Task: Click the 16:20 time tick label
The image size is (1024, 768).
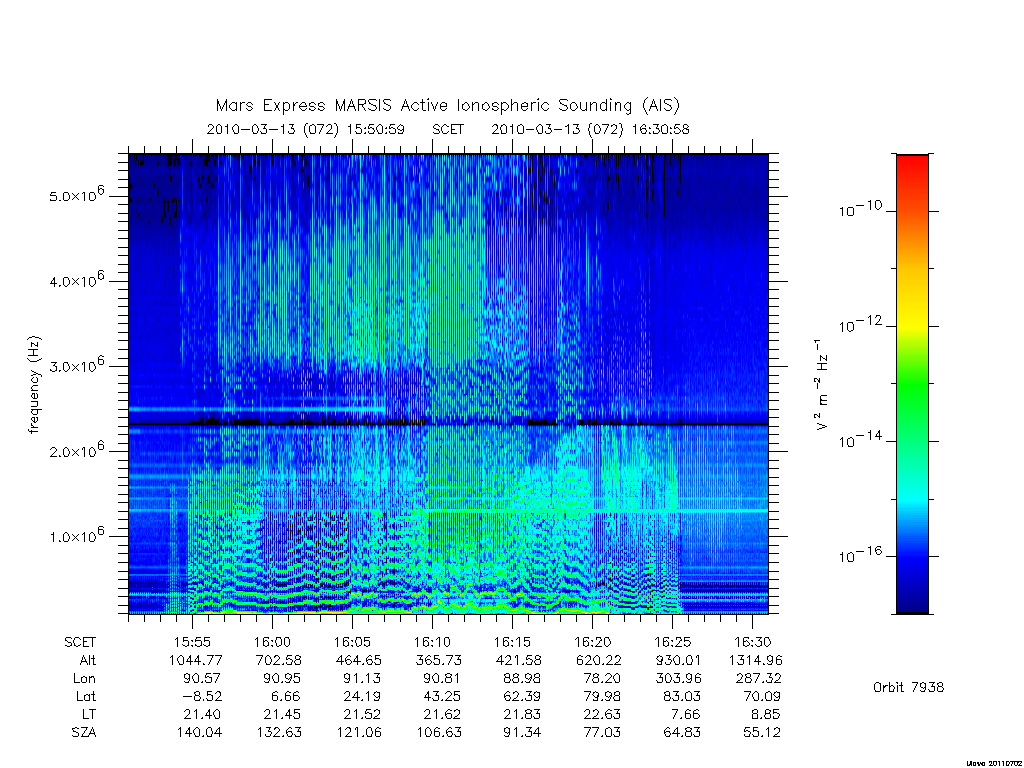Action: tap(592, 643)
